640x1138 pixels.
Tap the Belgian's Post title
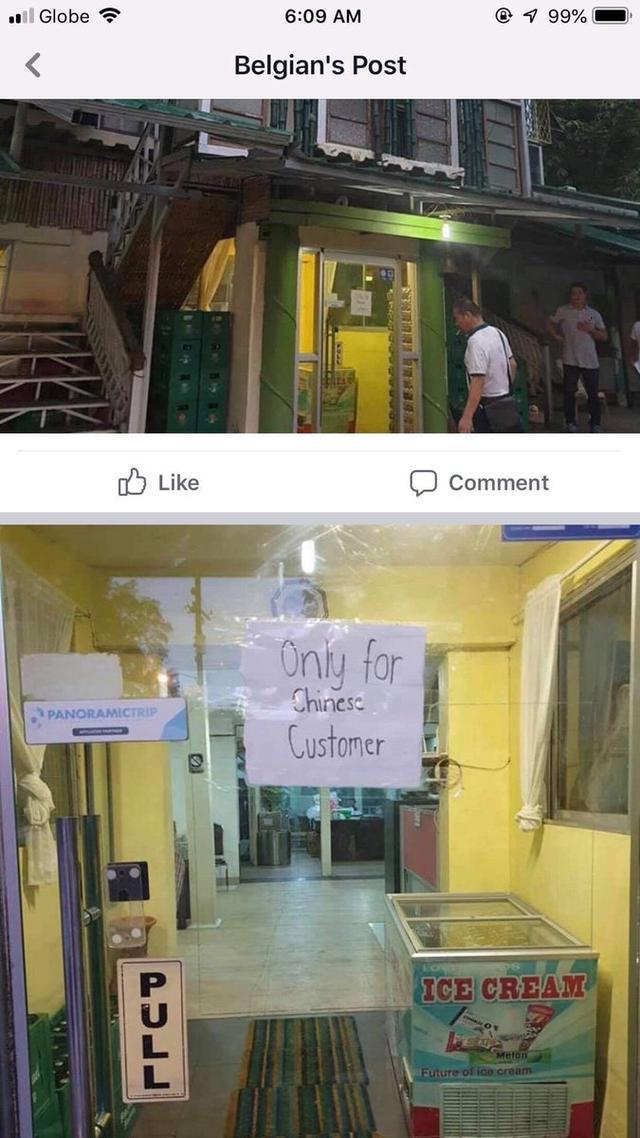[320, 65]
